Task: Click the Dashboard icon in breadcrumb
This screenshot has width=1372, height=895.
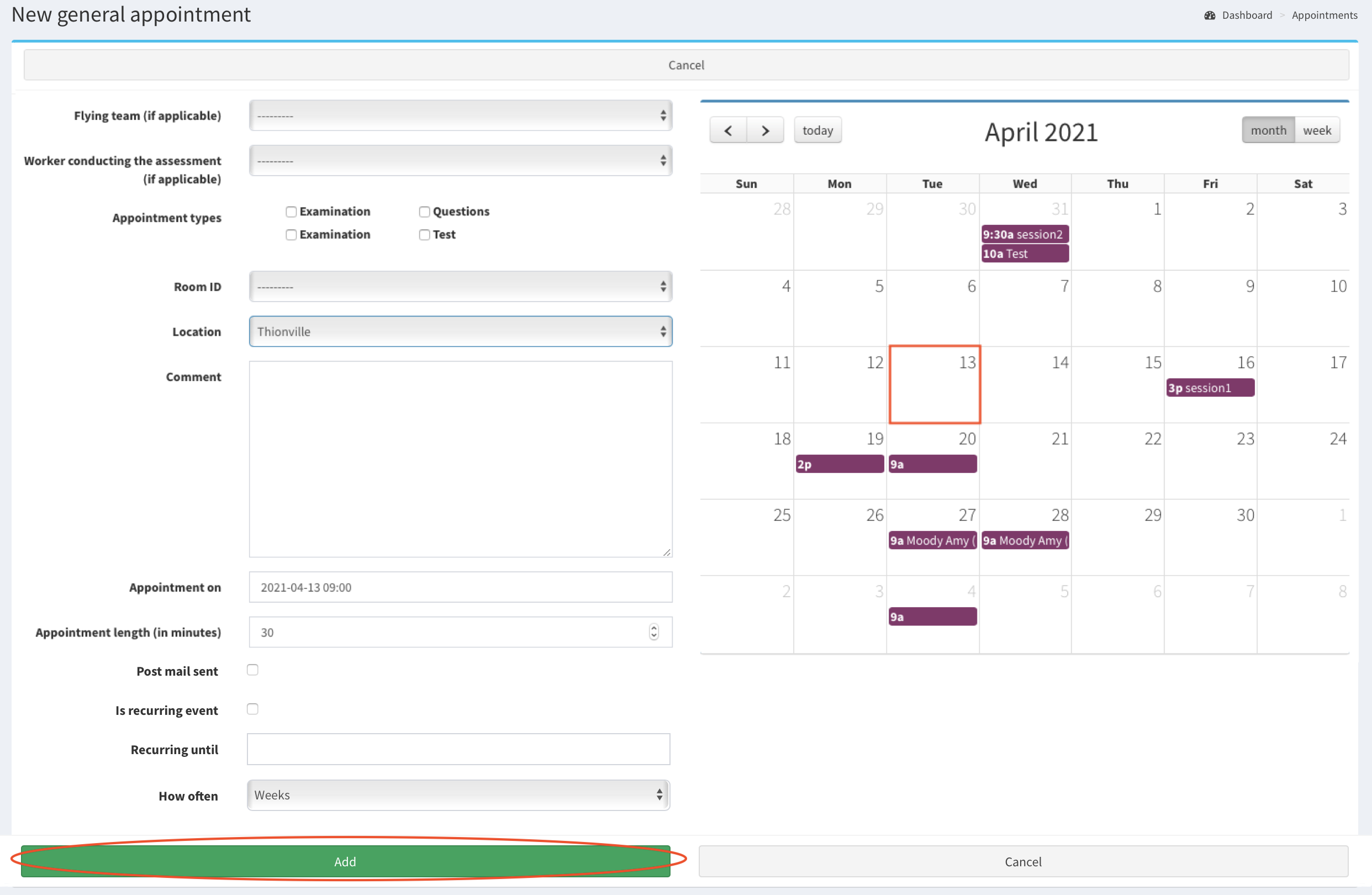Action: pos(1210,15)
